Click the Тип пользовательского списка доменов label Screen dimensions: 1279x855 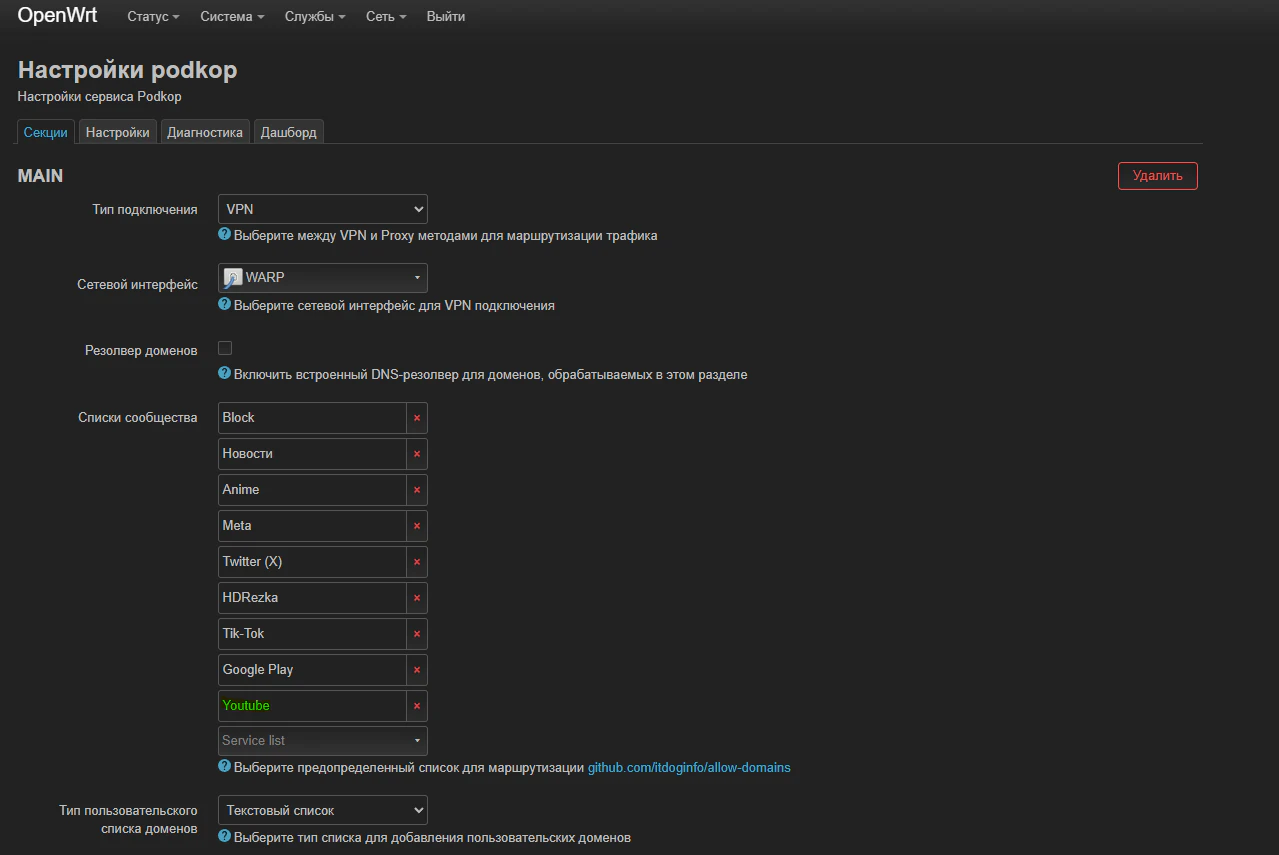point(128,820)
